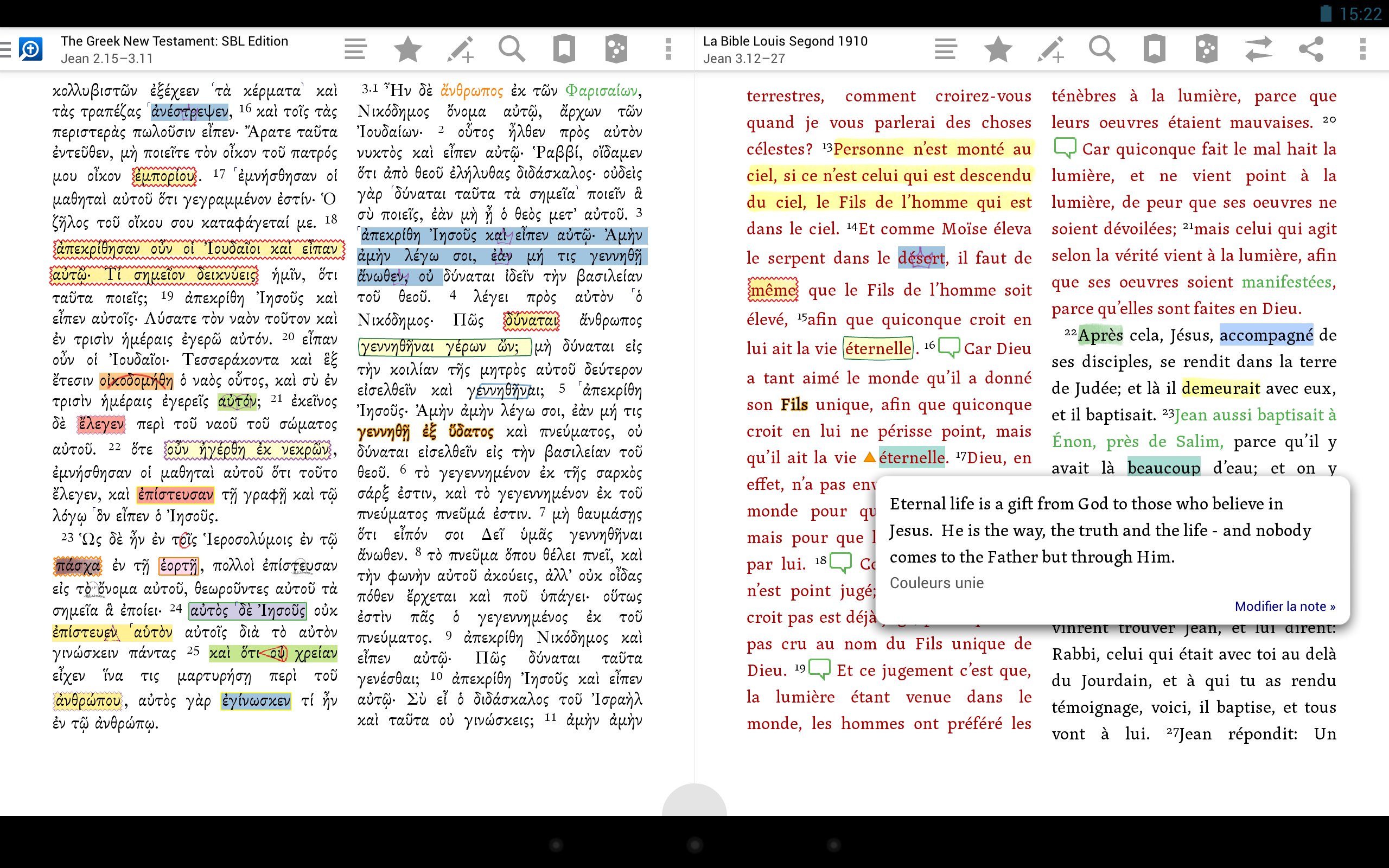The width and height of the screenshot is (1389, 868).
Task: Tap the bookmark icon in left pane
Action: coord(564,49)
